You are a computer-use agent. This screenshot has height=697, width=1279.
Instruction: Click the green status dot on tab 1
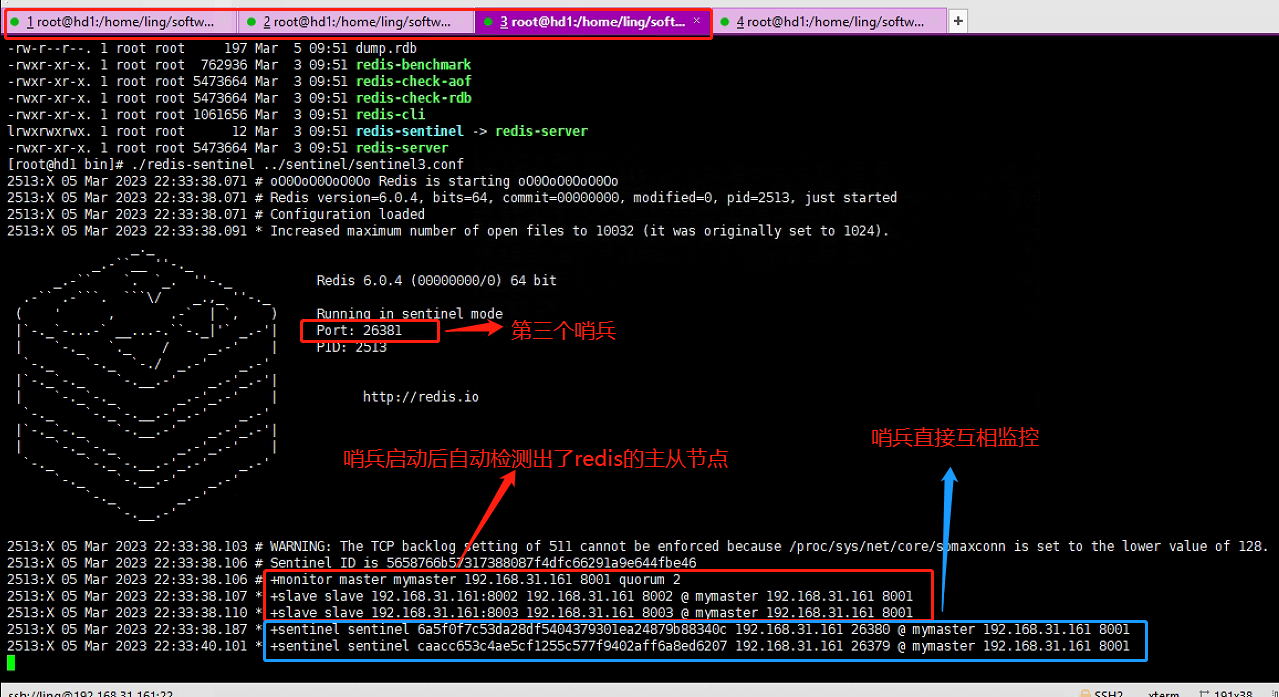15,21
